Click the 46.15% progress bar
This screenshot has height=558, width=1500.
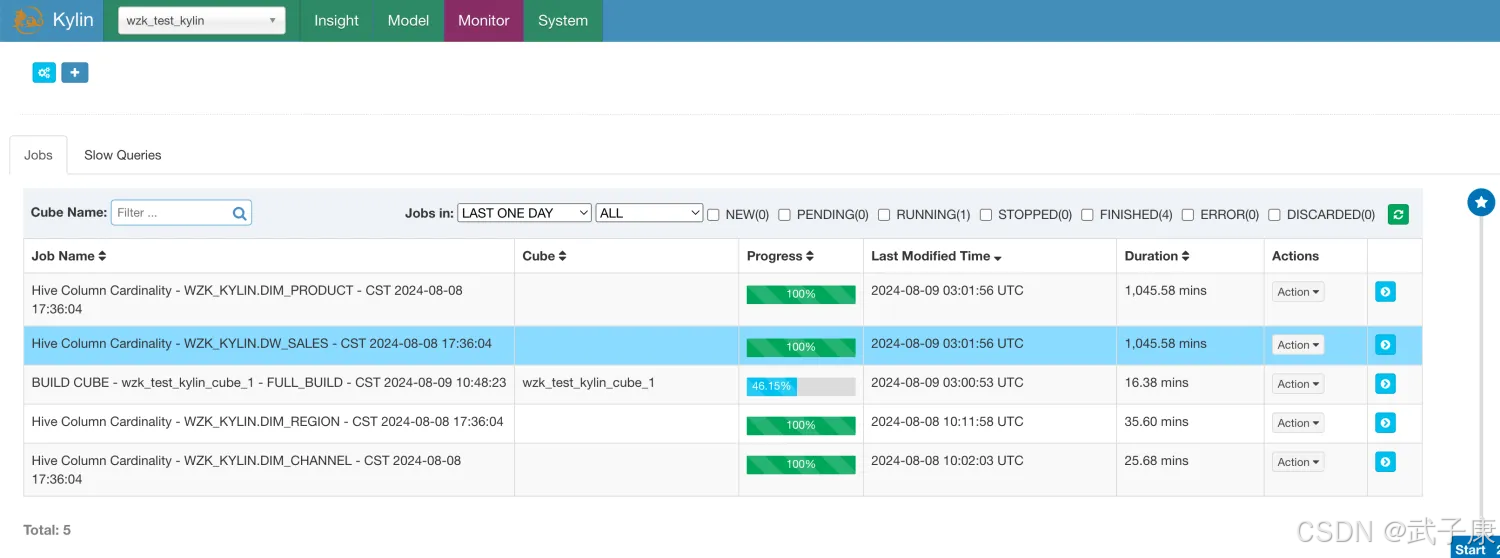pyautogui.click(x=800, y=386)
